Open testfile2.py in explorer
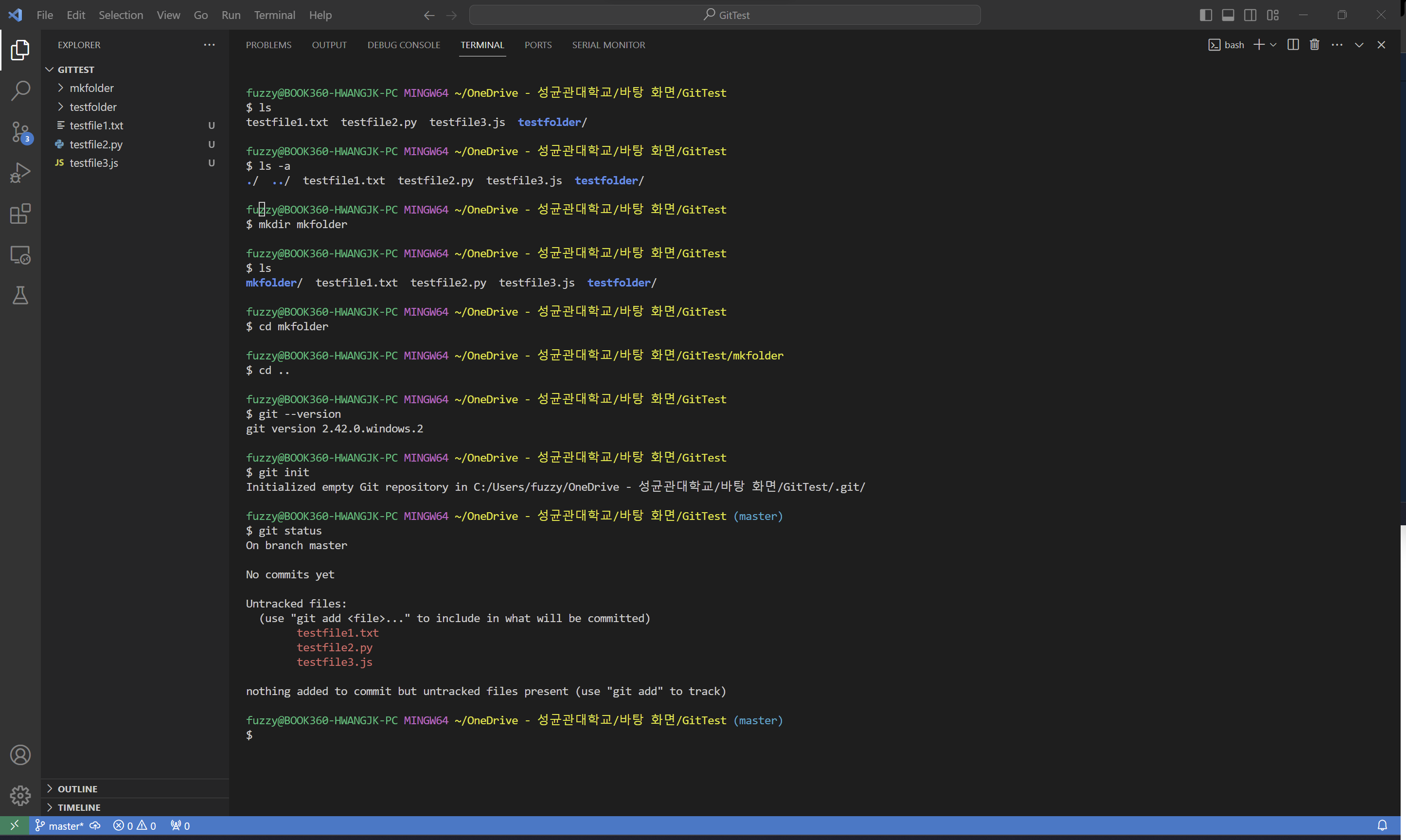The width and height of the screenshot is (1406, 840). [135, 144]
